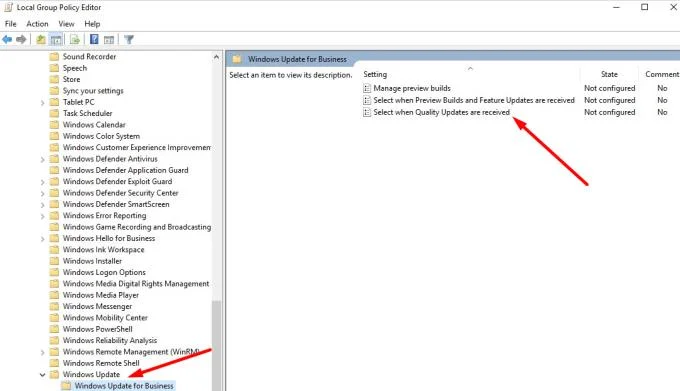The height and width of the screenshot is (391, 680).
Task: Open the Help menu
Action: (x=92, y=24)
